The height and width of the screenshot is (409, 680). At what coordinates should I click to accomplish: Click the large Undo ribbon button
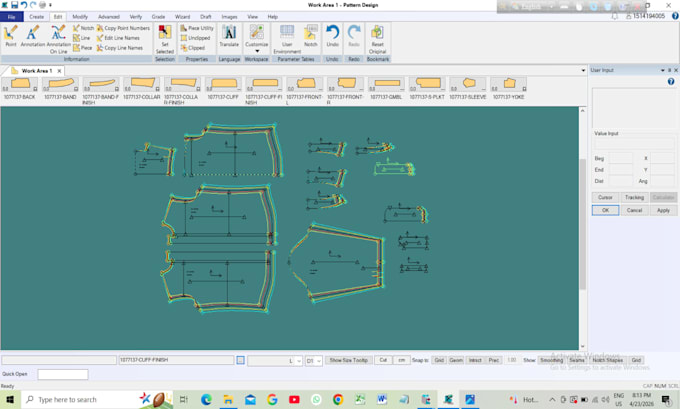[x=333, y=36]
